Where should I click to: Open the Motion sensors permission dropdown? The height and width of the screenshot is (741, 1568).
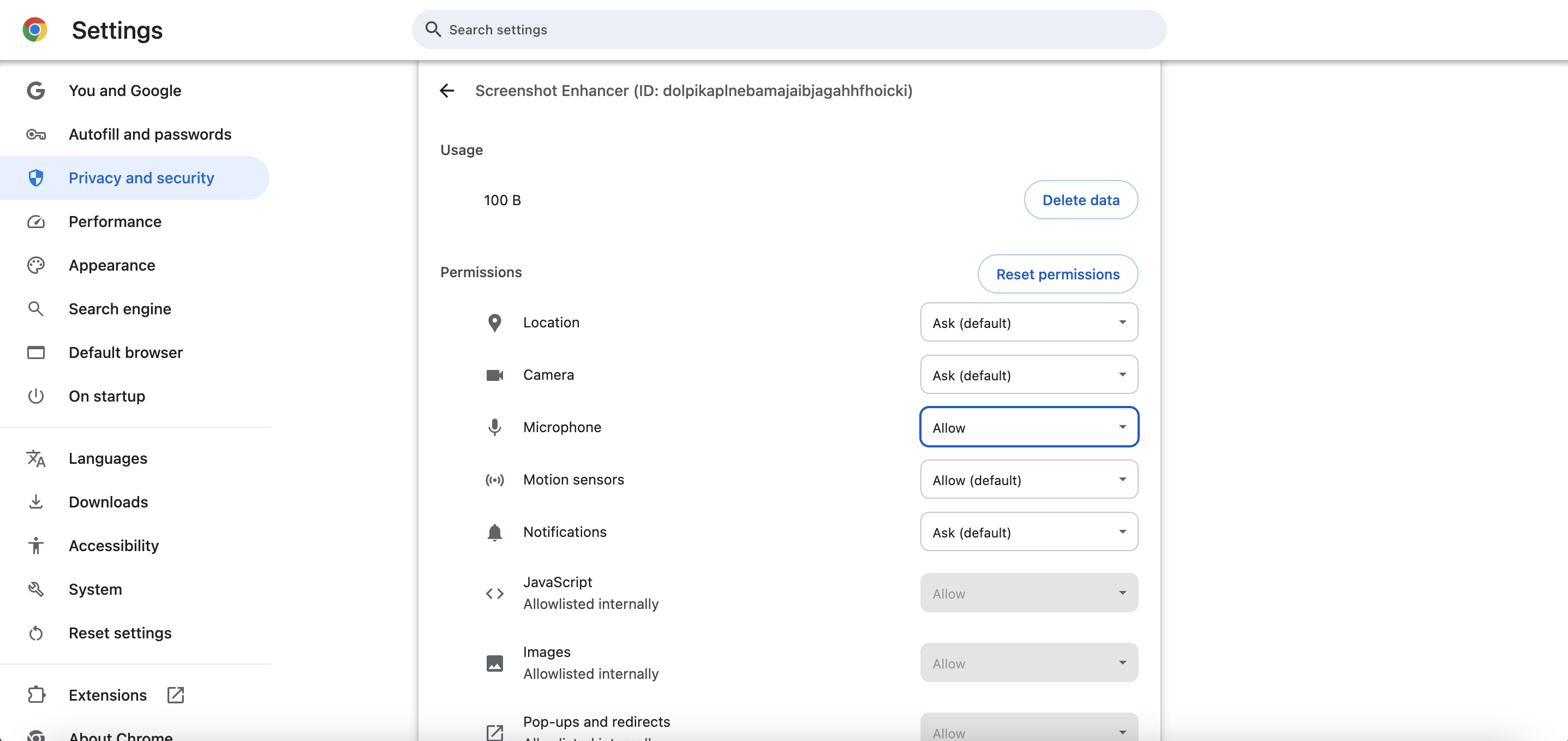coord(1029,480)
